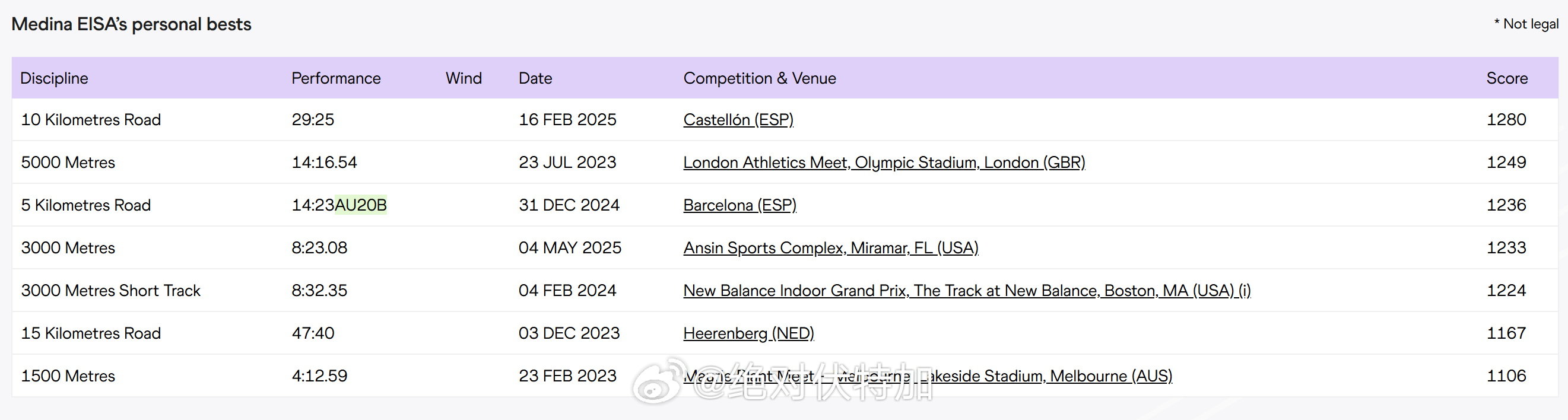Click the Date column header

[x=535, y=78]
